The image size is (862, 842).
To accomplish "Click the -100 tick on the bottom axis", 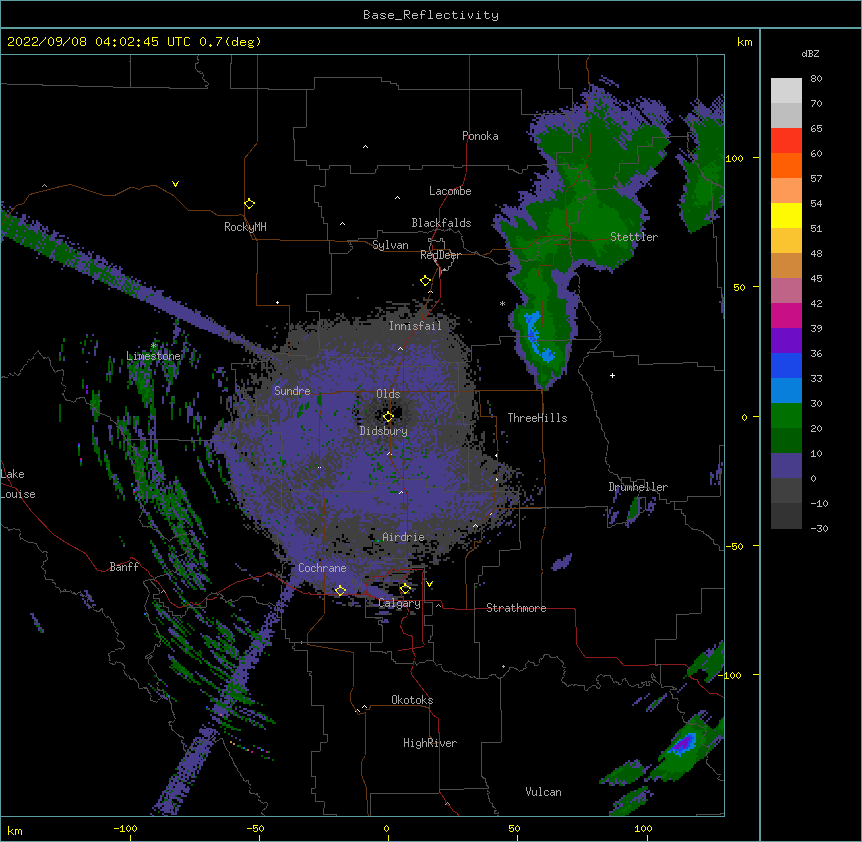I will (x=125, y=828).
